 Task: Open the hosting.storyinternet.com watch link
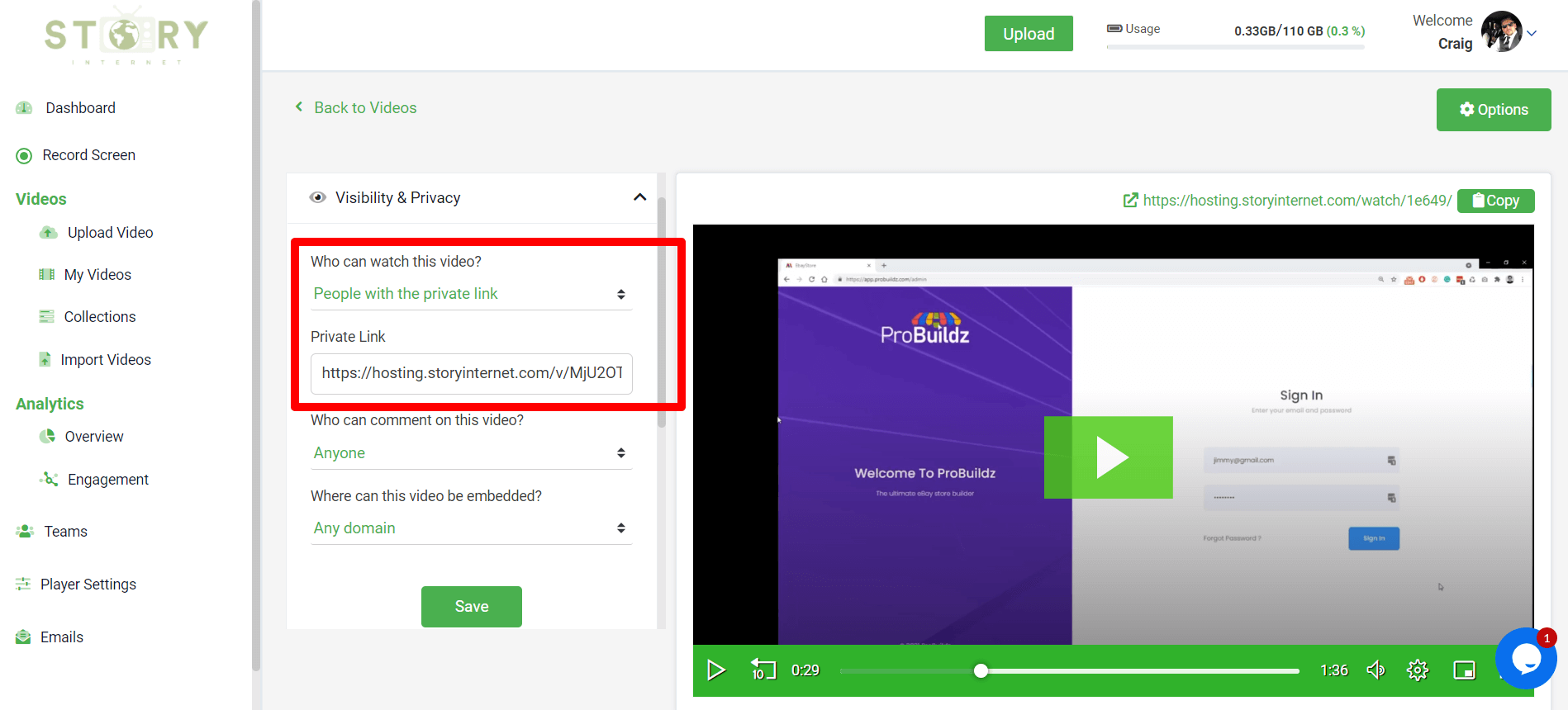(x=1297, y=201)
